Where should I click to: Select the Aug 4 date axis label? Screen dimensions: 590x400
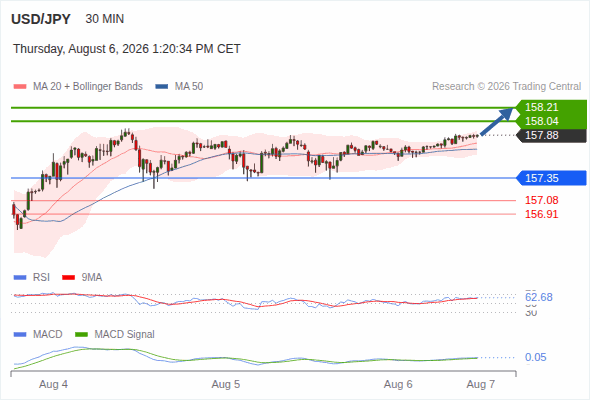53,384
